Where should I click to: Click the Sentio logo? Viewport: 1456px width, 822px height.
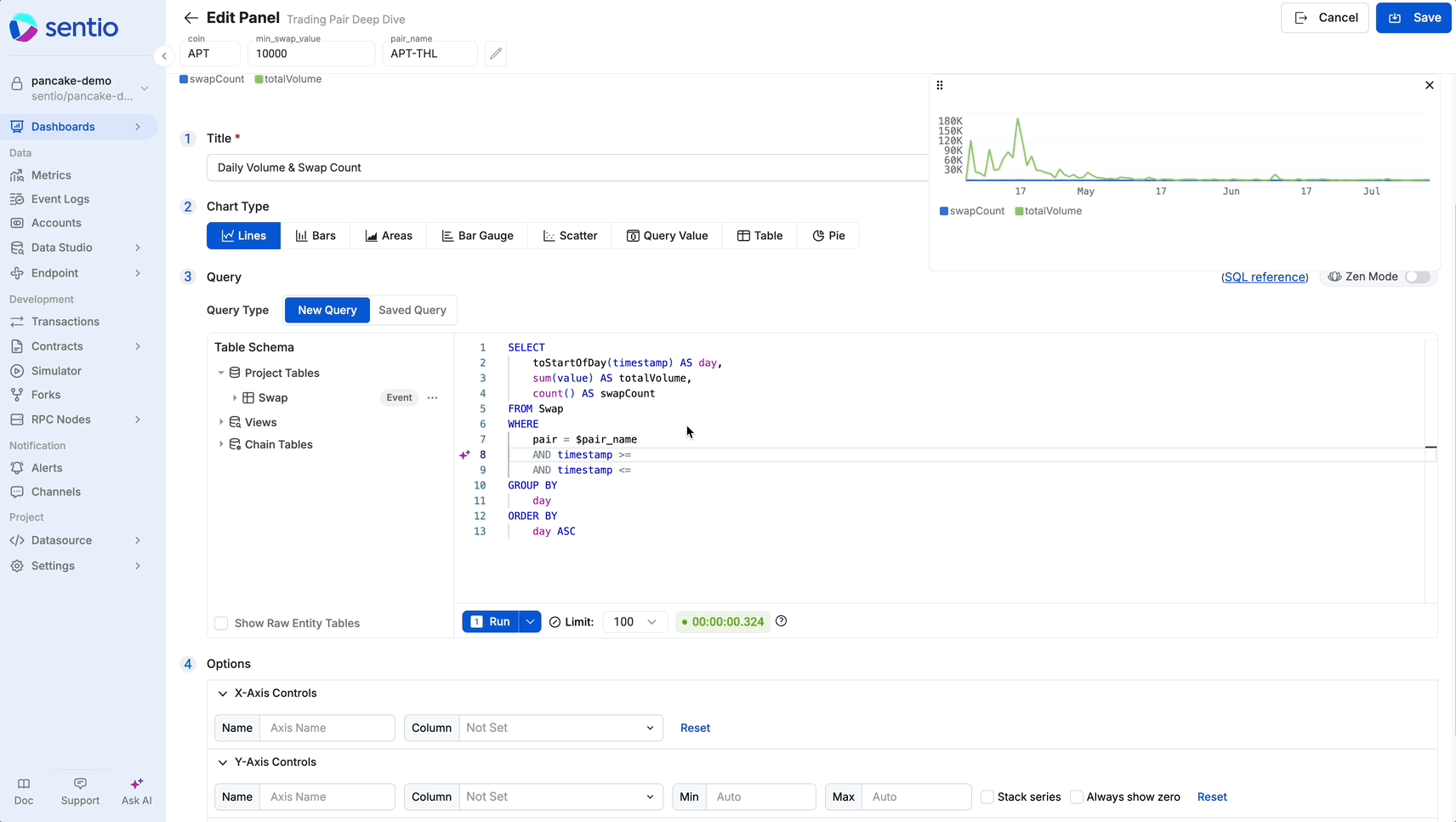click(64, 27)
